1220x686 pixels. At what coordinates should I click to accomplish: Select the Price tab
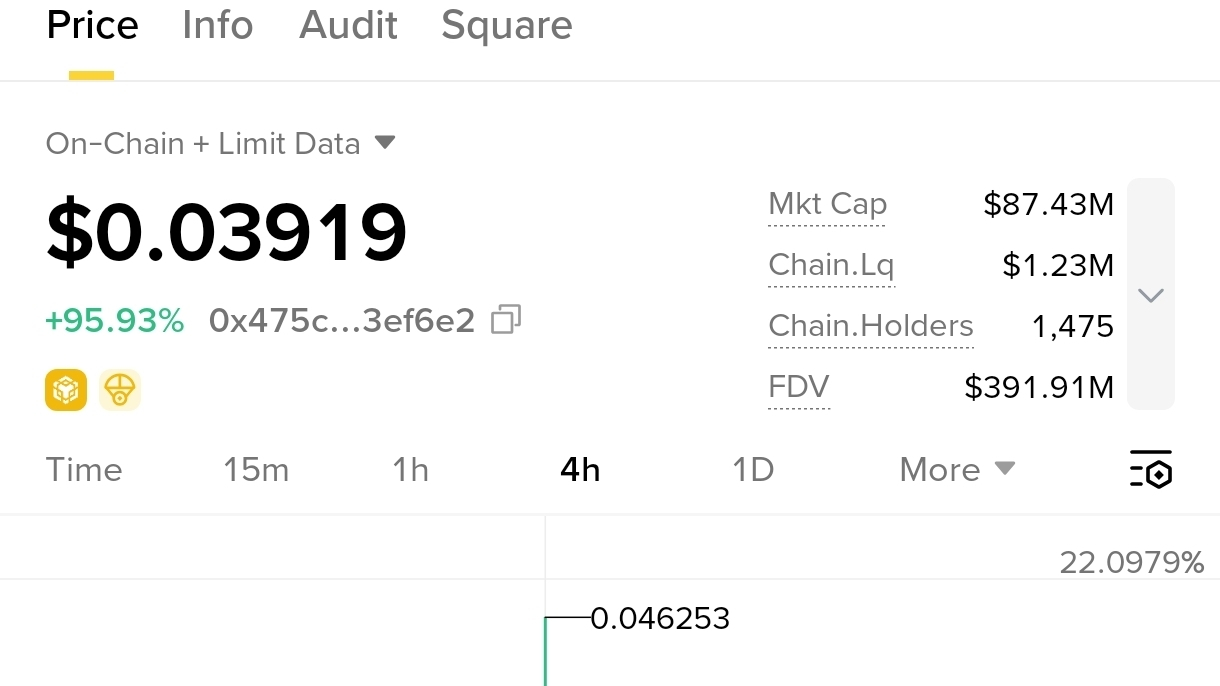[x=92, y=25]
